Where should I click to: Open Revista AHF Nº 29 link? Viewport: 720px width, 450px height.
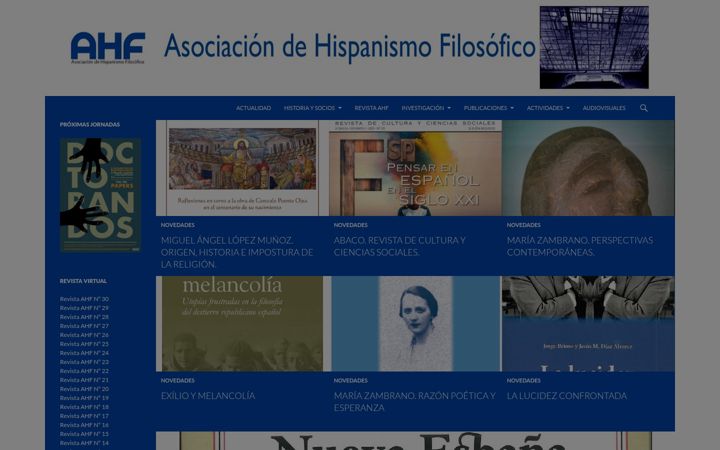tap(84, 308)
